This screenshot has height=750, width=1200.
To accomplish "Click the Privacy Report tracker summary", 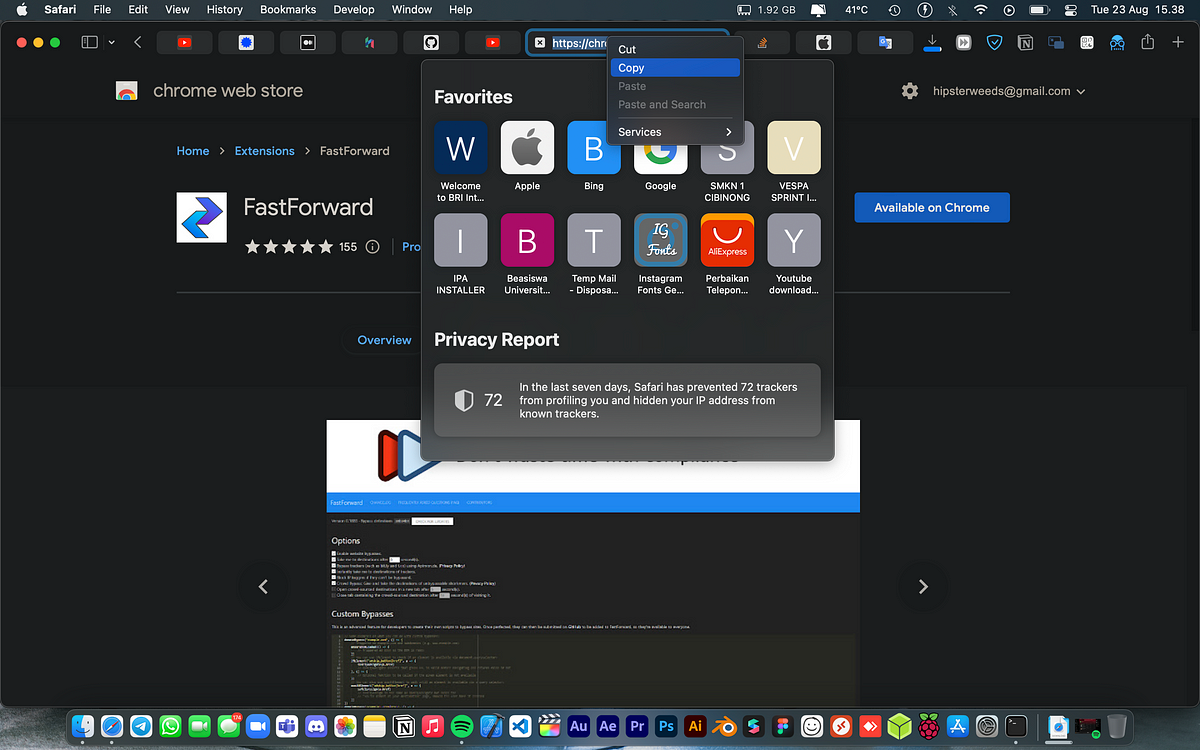I will [x=627, y=400].
